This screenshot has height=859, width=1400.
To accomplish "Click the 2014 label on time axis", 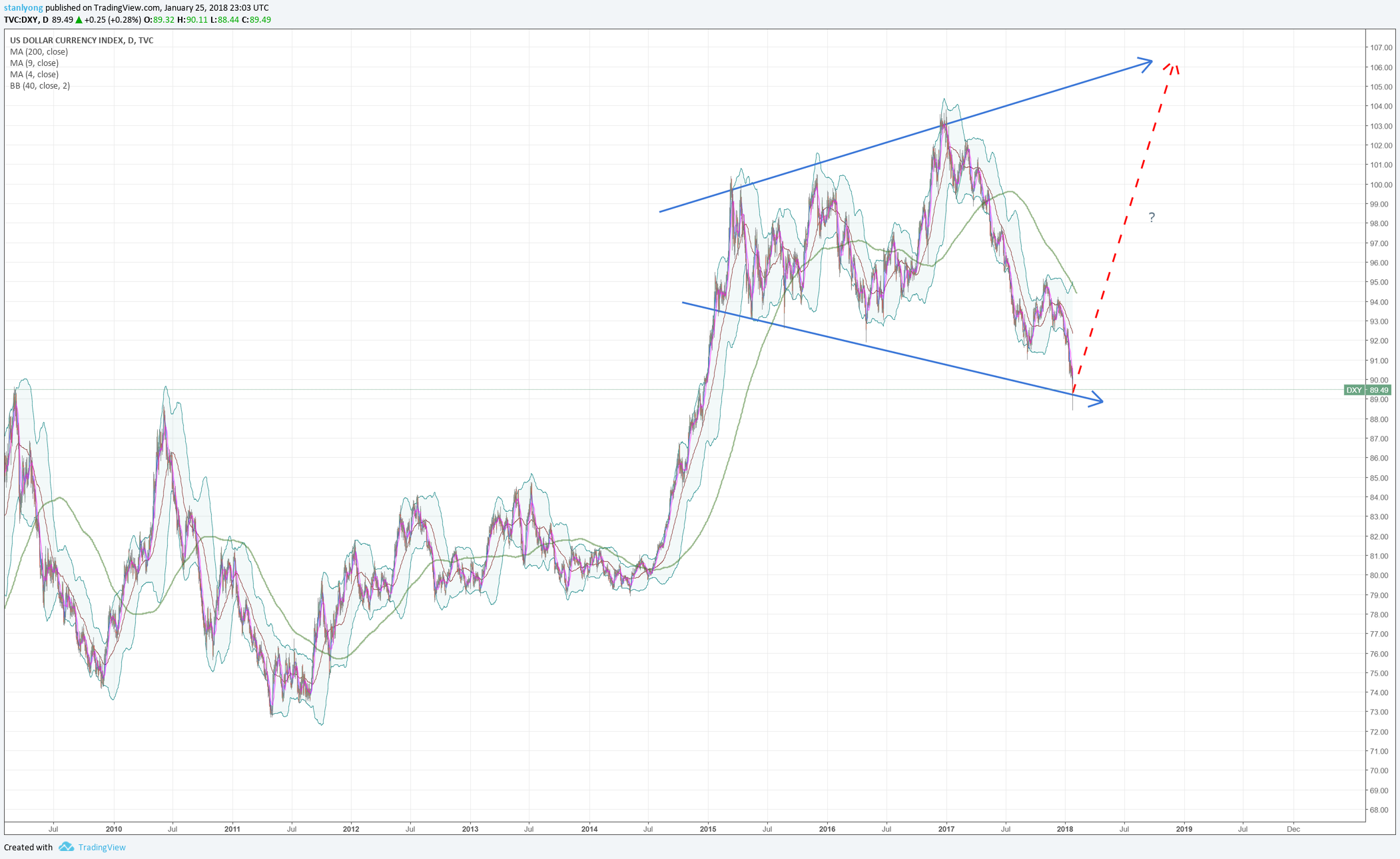I will tap(589, 829).
